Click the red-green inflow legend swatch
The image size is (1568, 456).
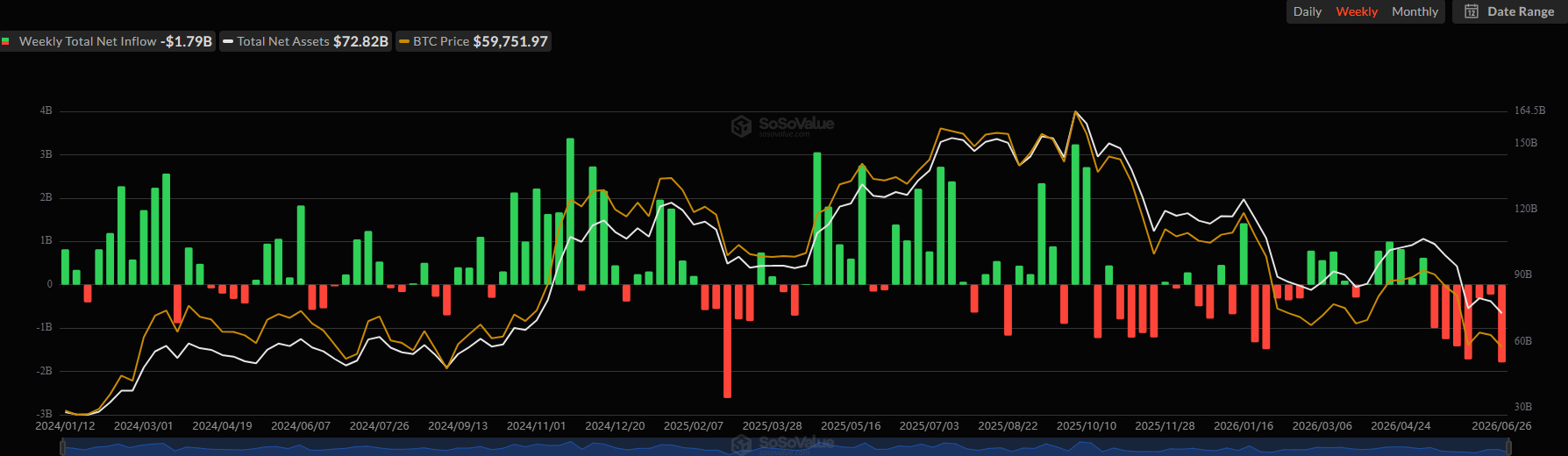(5, 41)
